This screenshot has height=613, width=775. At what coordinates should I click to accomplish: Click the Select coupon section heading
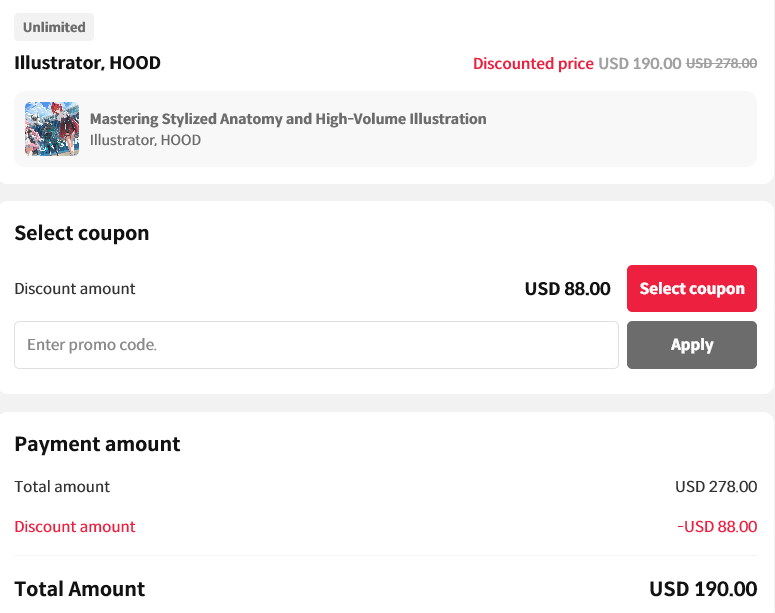(82, 233)
